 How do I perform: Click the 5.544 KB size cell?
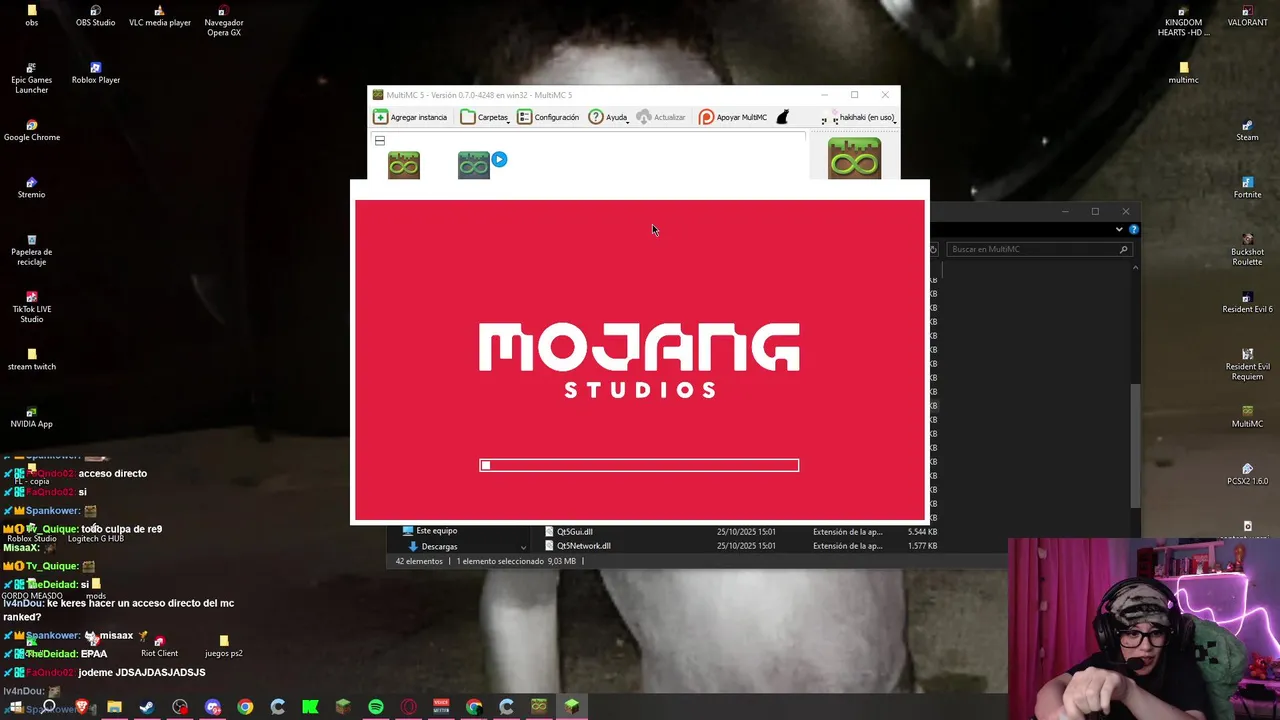point(922,532)
